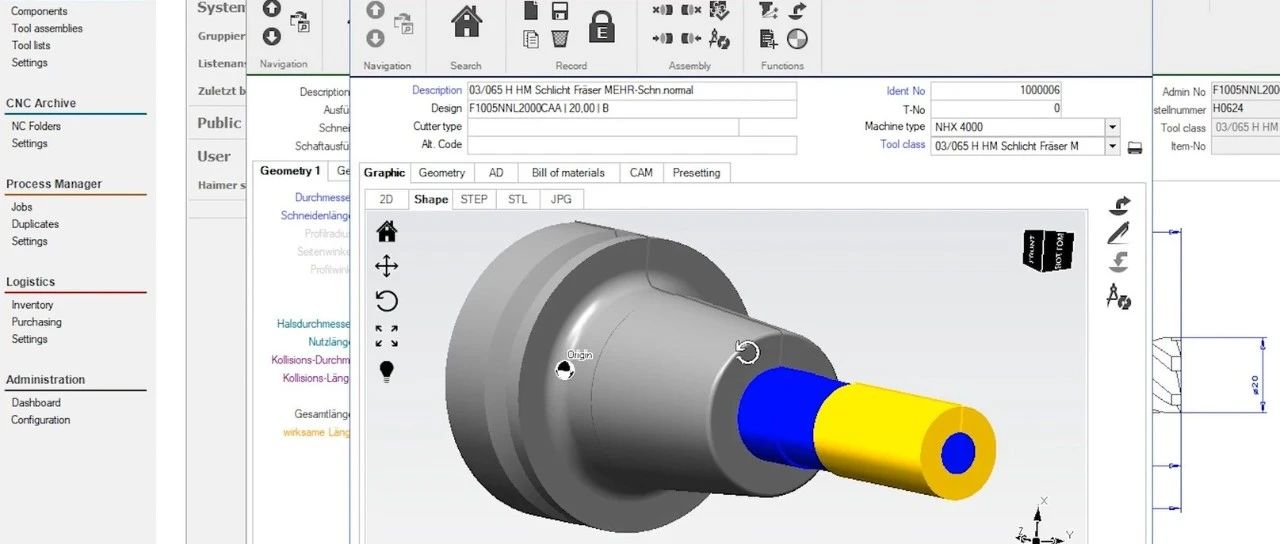1280x544 pixels.
Task: Click the compass icon right of 3D viewer
Action: 1119,296
